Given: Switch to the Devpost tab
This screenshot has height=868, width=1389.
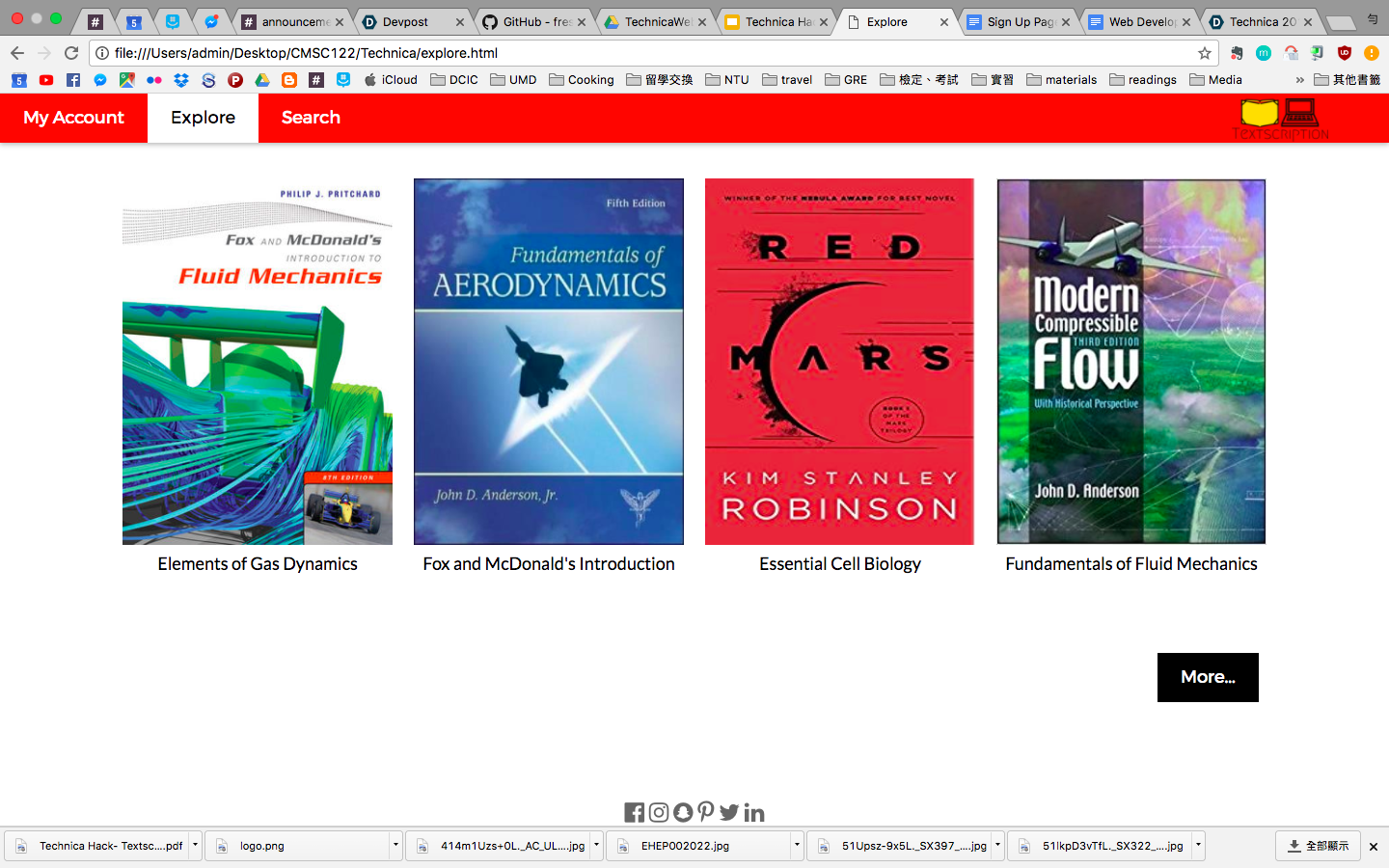Looking at the screenshot, I should (413, 21).
